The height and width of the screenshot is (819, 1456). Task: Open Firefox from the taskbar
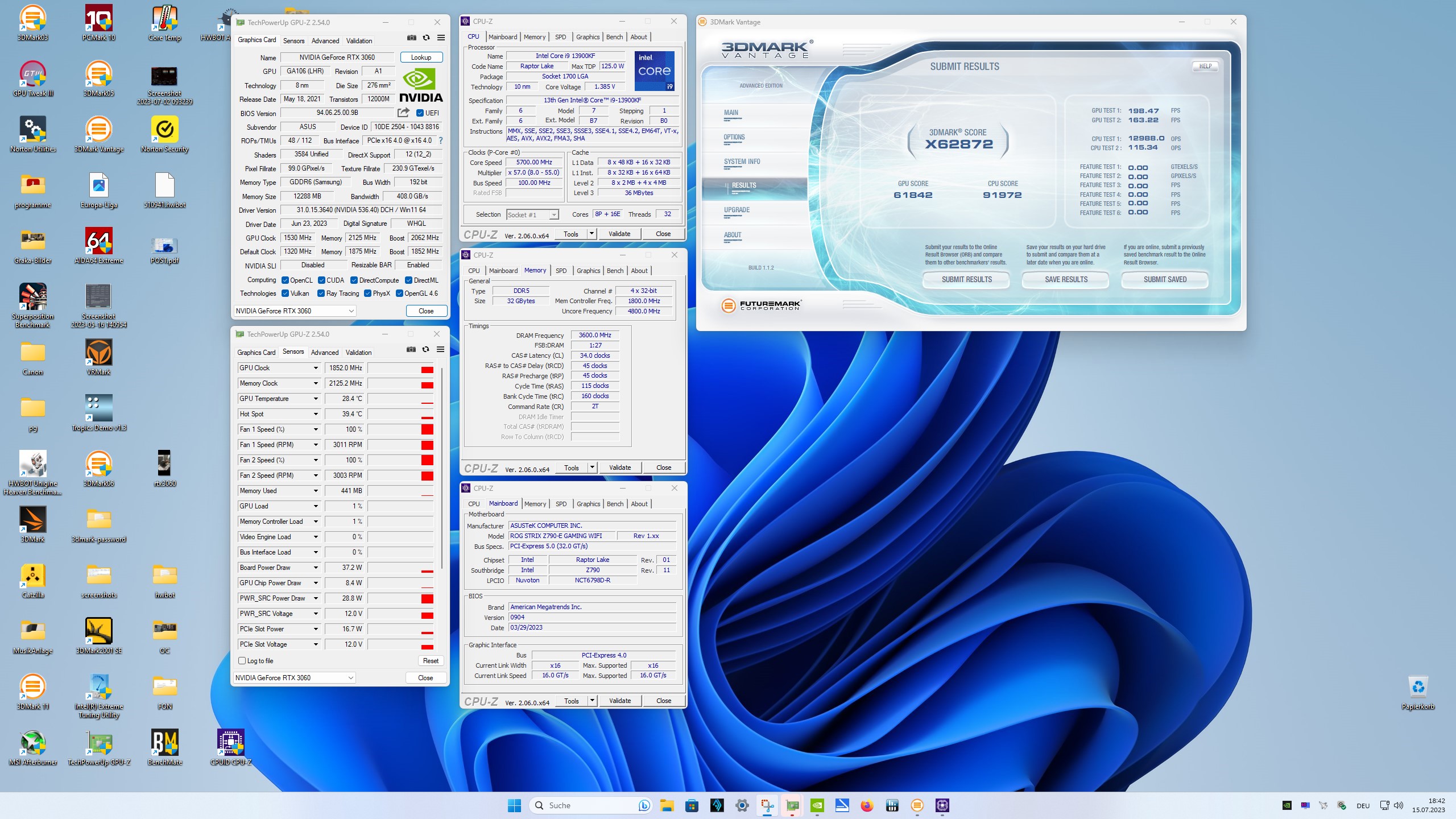click(867, 805)
